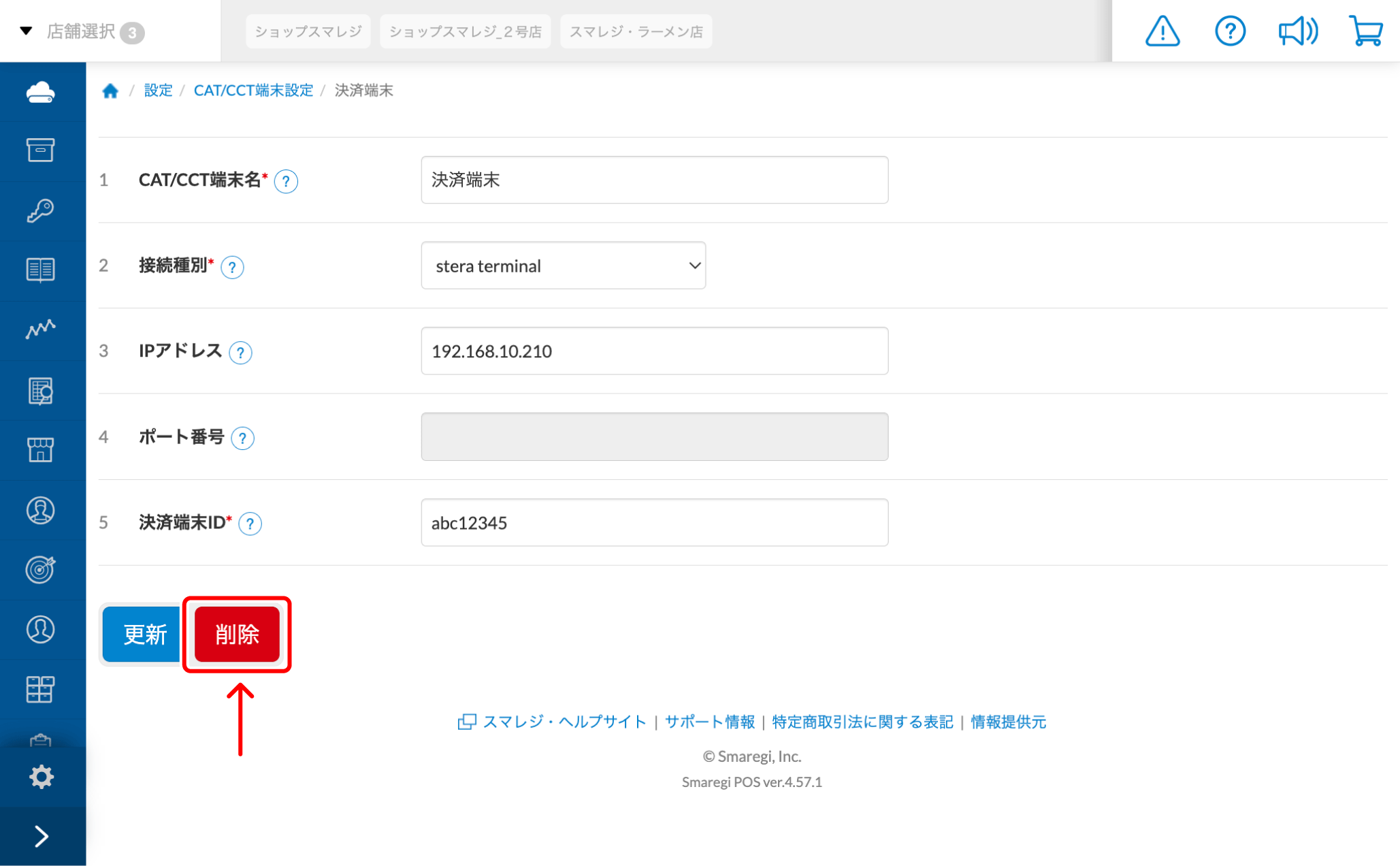Open the スマレジ・ヘルプサイト footer link
This screenshot has height=866, width=1400.
tap(564, 722)
